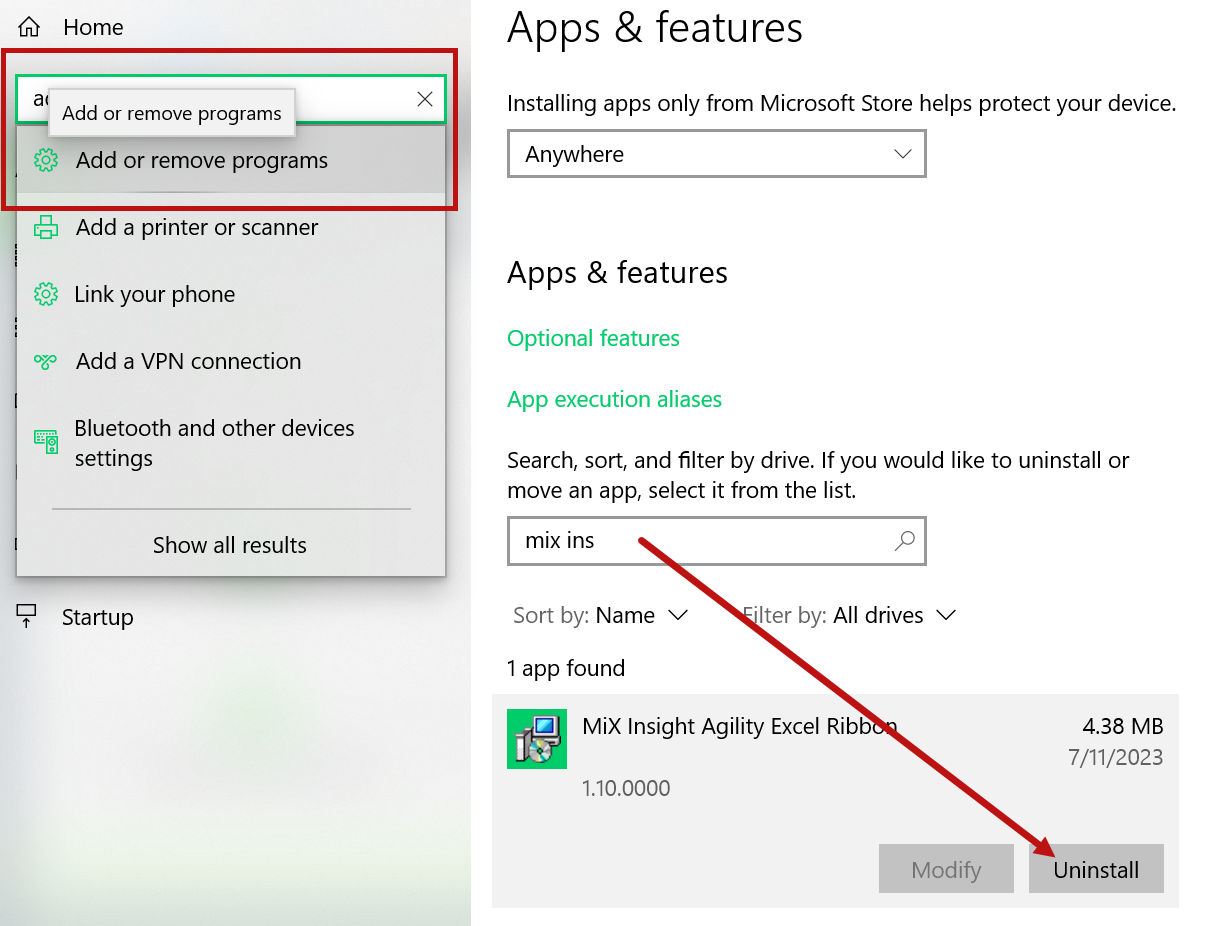Screen dimensions: 1227x926
Task: Expand the Filter by All drives dropdown
Action: [x=849, y=615]
